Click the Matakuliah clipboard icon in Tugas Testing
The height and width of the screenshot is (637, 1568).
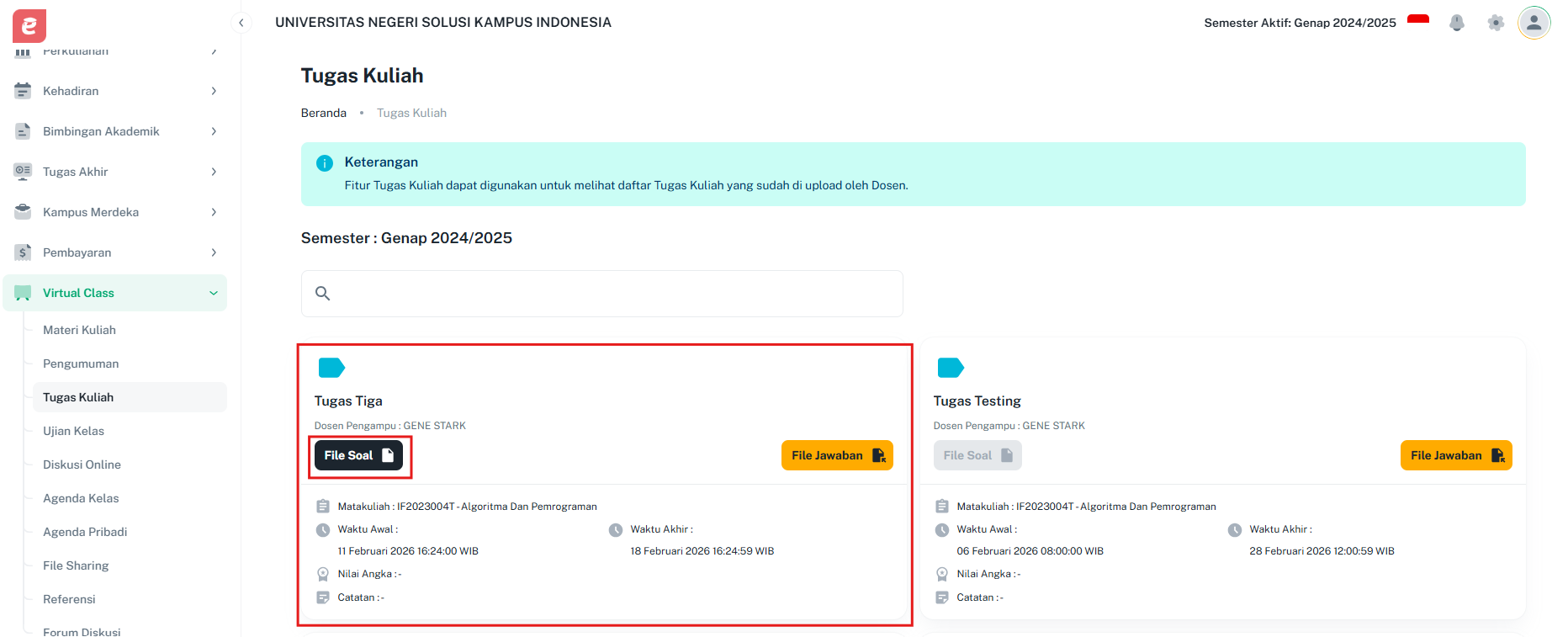[x=942, y=507]
